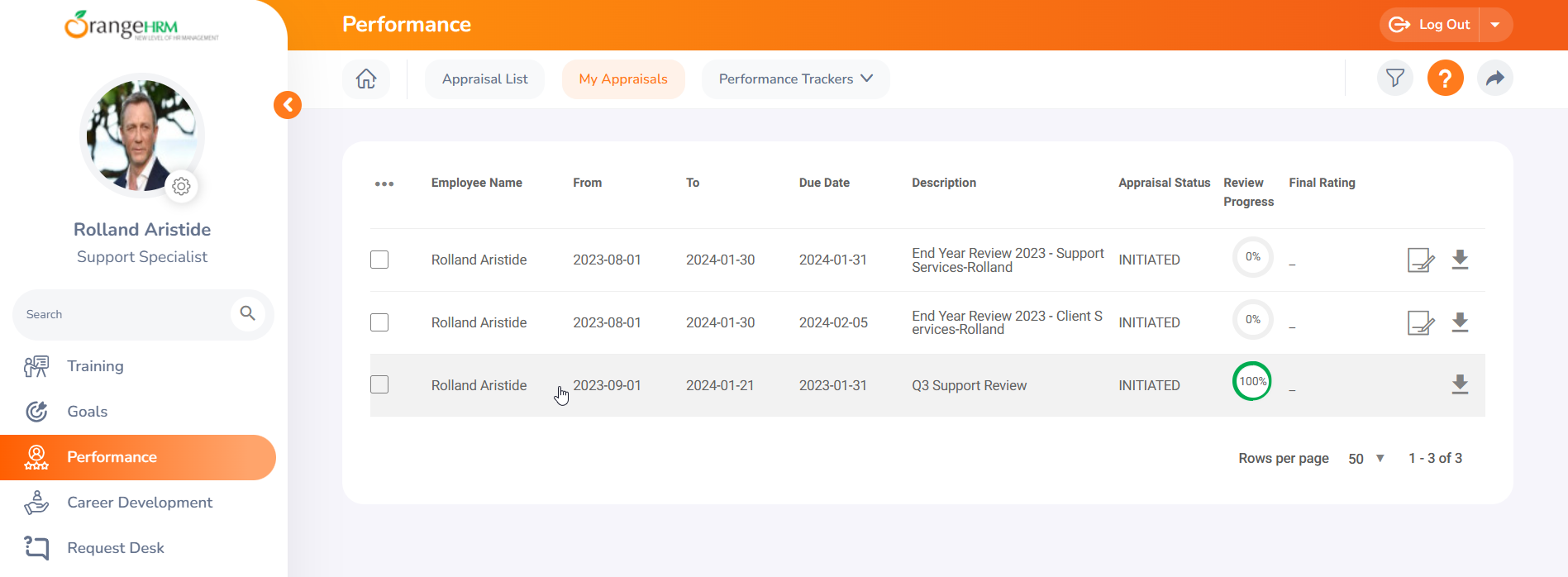Edit the Support Services-Rolland appraisal

click(1420, 260)
